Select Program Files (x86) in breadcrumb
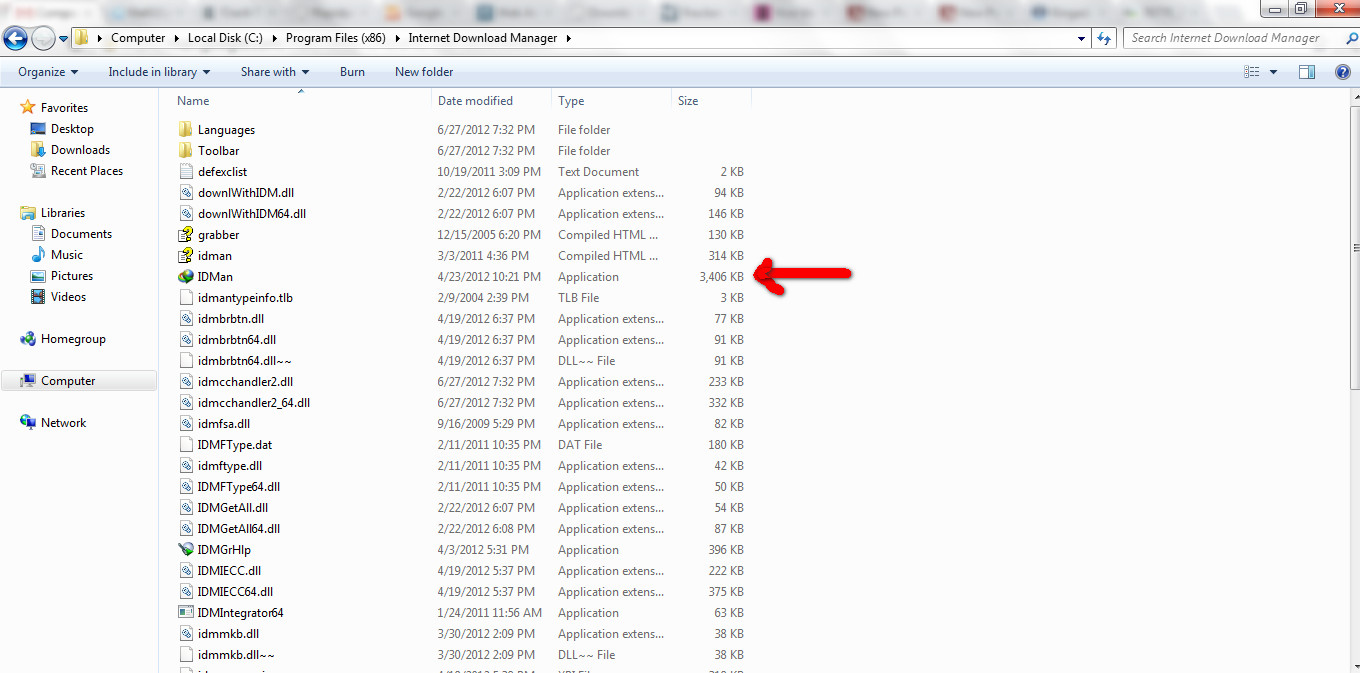This screenshot has height=673, width=1360. [336, 38]
